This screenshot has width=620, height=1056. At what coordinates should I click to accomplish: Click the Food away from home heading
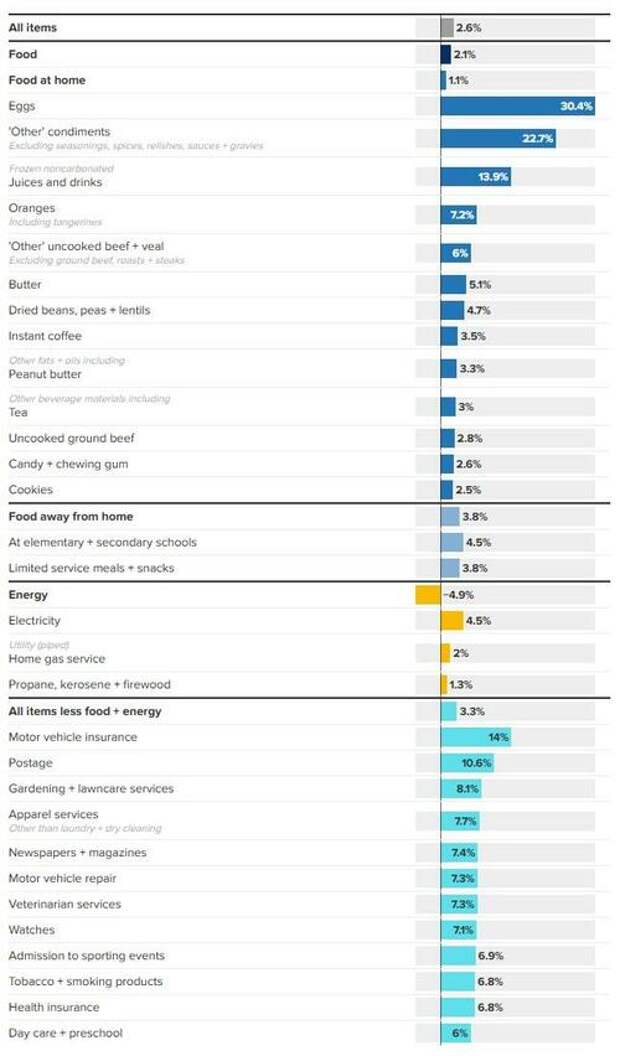[71, 517]
